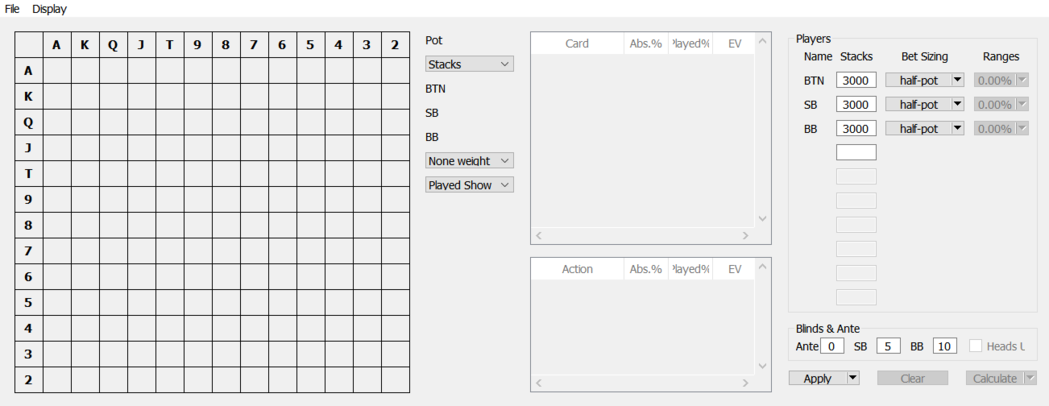Open the None weight dropdown
Viewport: 1049px width, 406px height.
[469, 160]
